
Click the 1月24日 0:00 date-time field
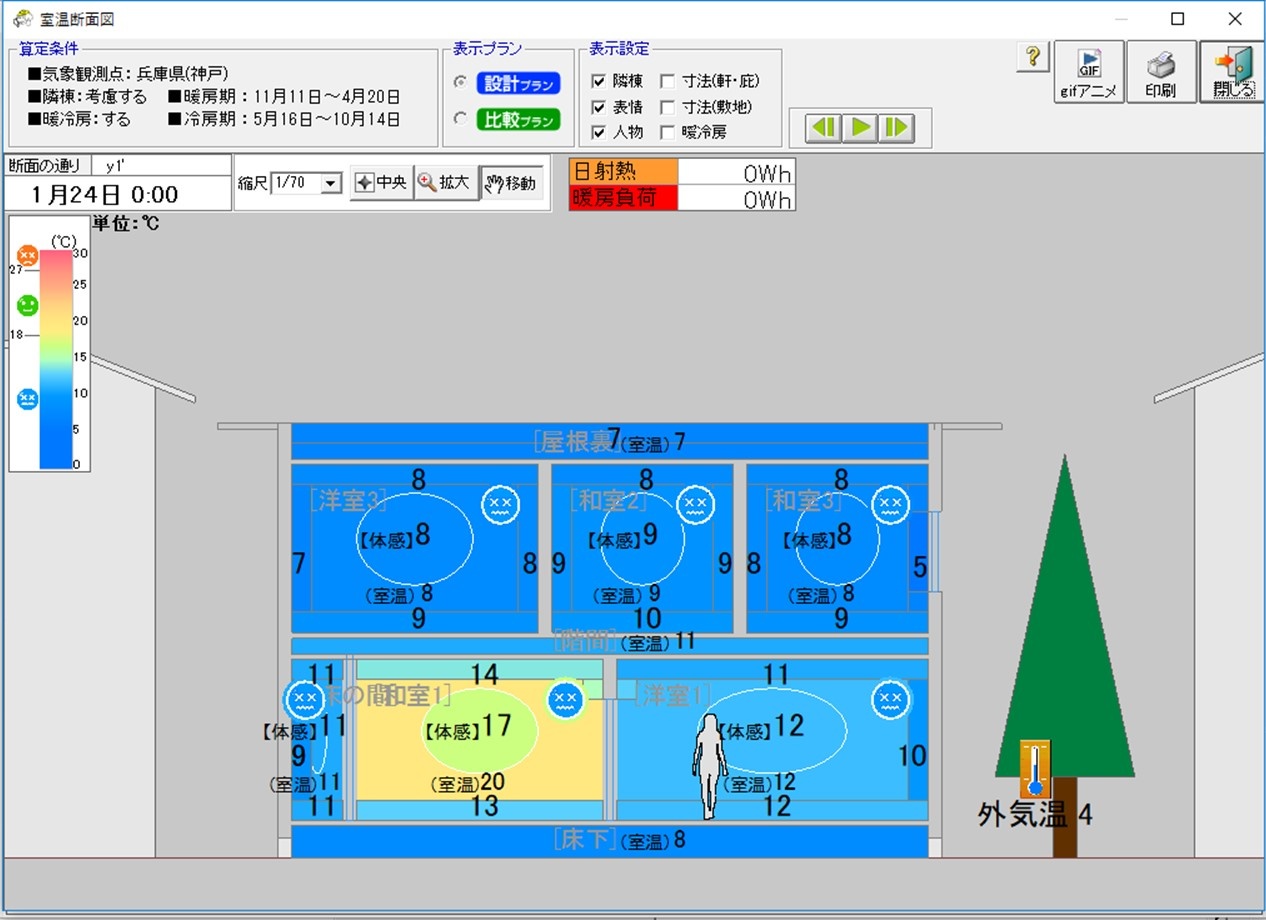coord(104,194)
